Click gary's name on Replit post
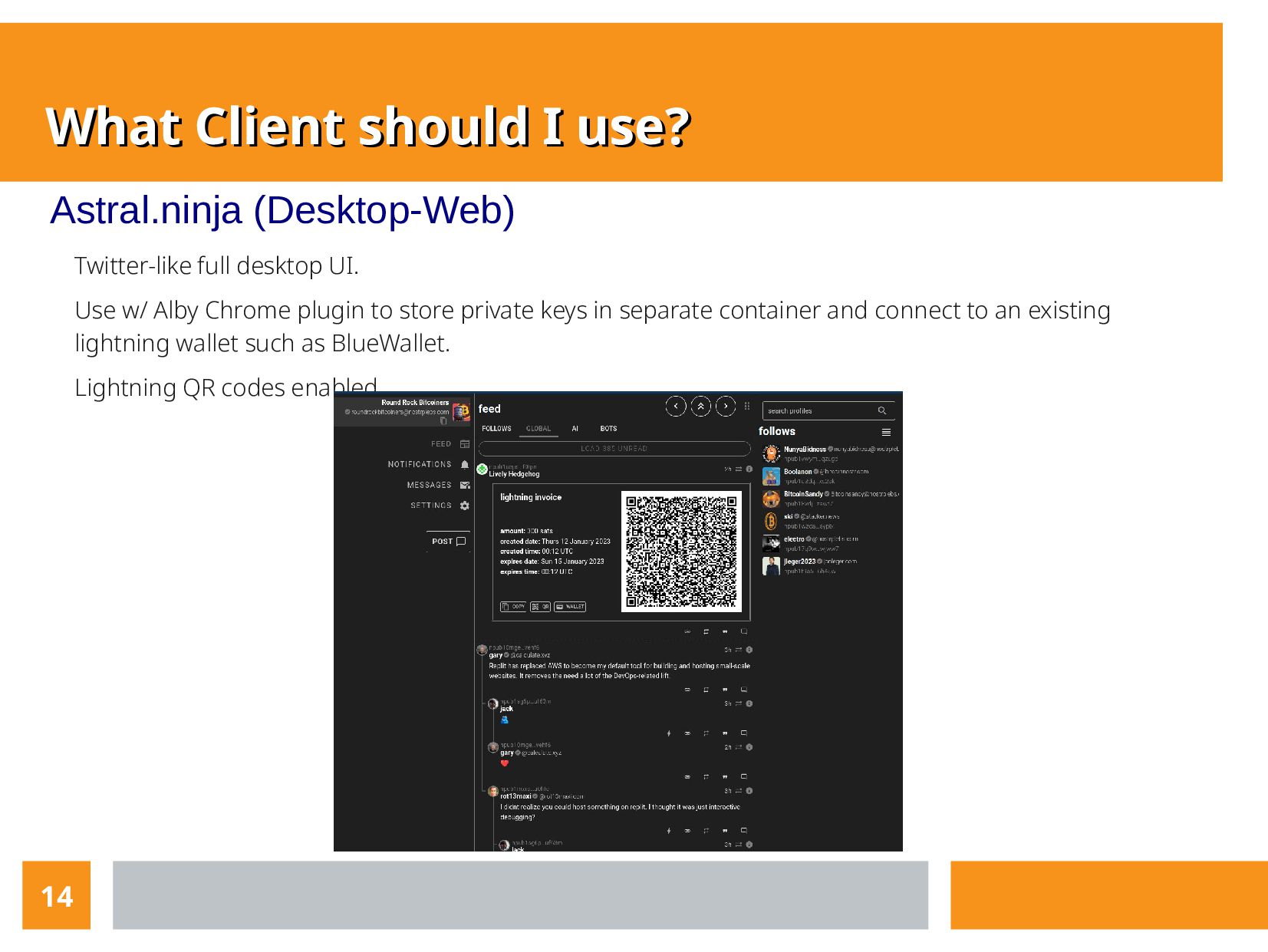This screenshot has width=1268, height=952. [496, 655]
